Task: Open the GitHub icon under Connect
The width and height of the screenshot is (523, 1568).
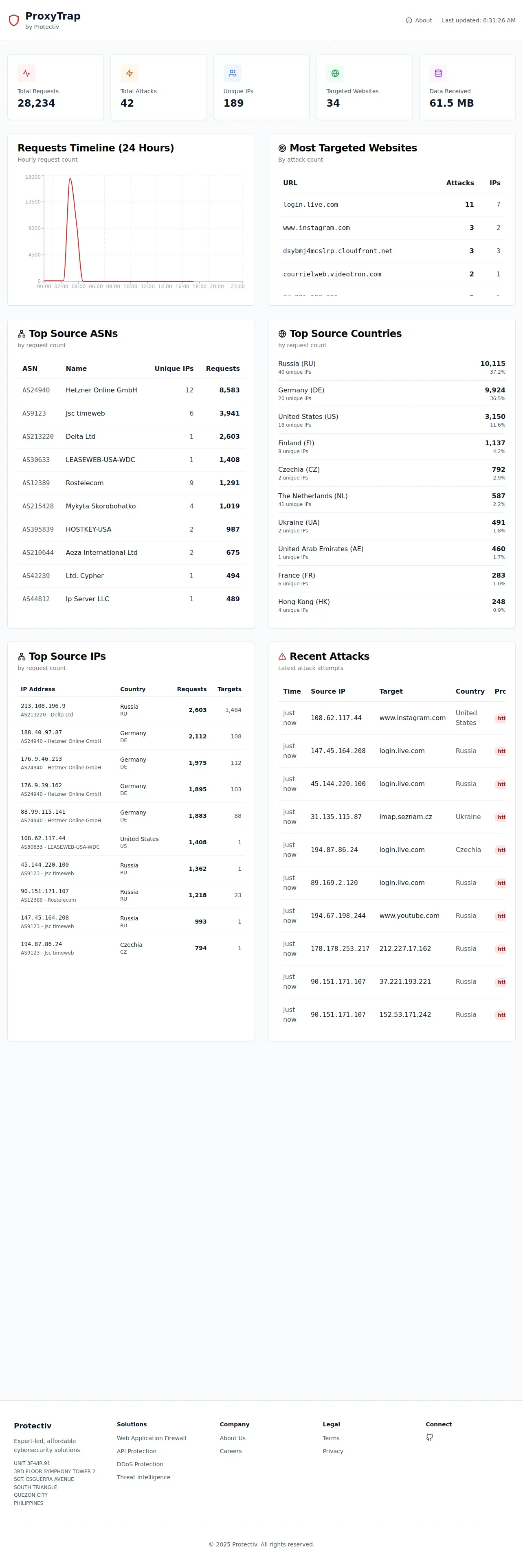Action: [429, 1437]
